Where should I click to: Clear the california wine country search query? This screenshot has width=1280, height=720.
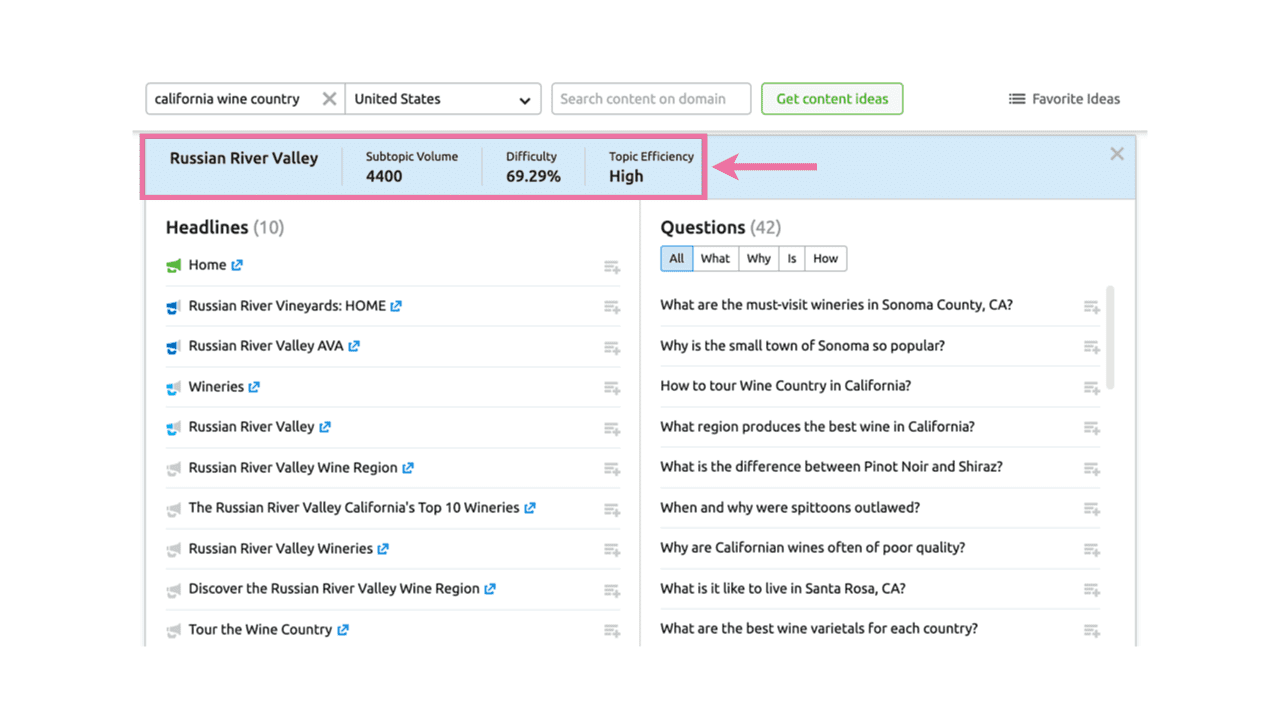330,98
